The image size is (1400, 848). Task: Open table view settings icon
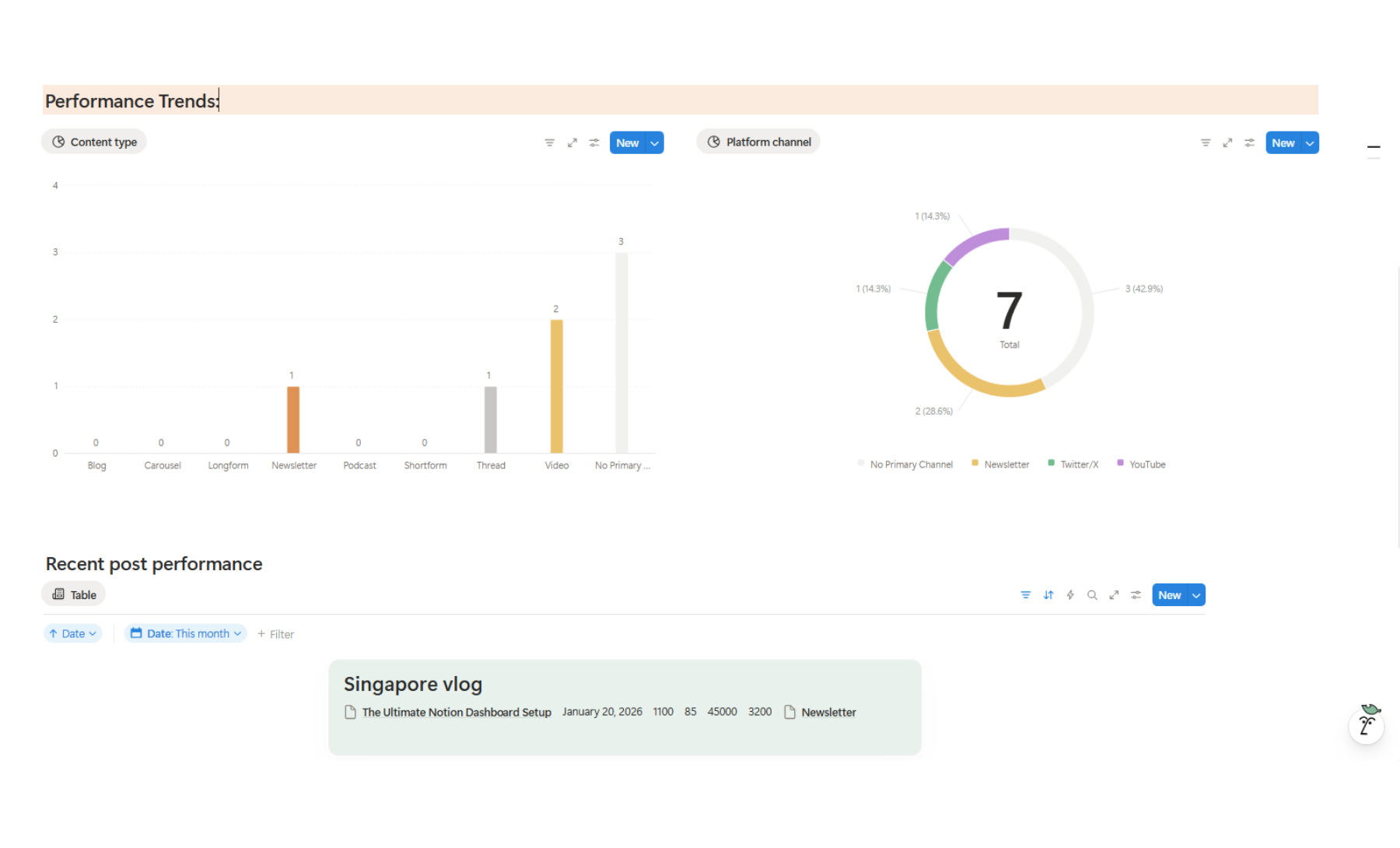pos(1136,595)
